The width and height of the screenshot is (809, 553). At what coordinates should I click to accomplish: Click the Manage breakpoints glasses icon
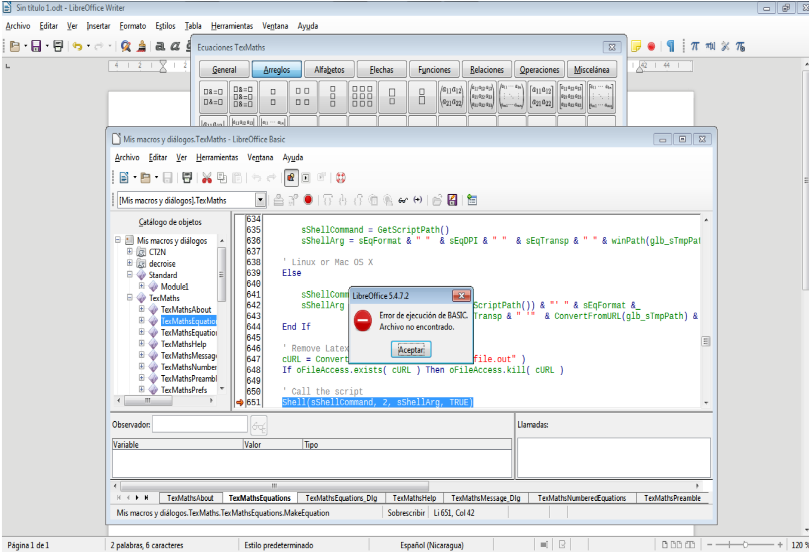(x=401, y=200)
